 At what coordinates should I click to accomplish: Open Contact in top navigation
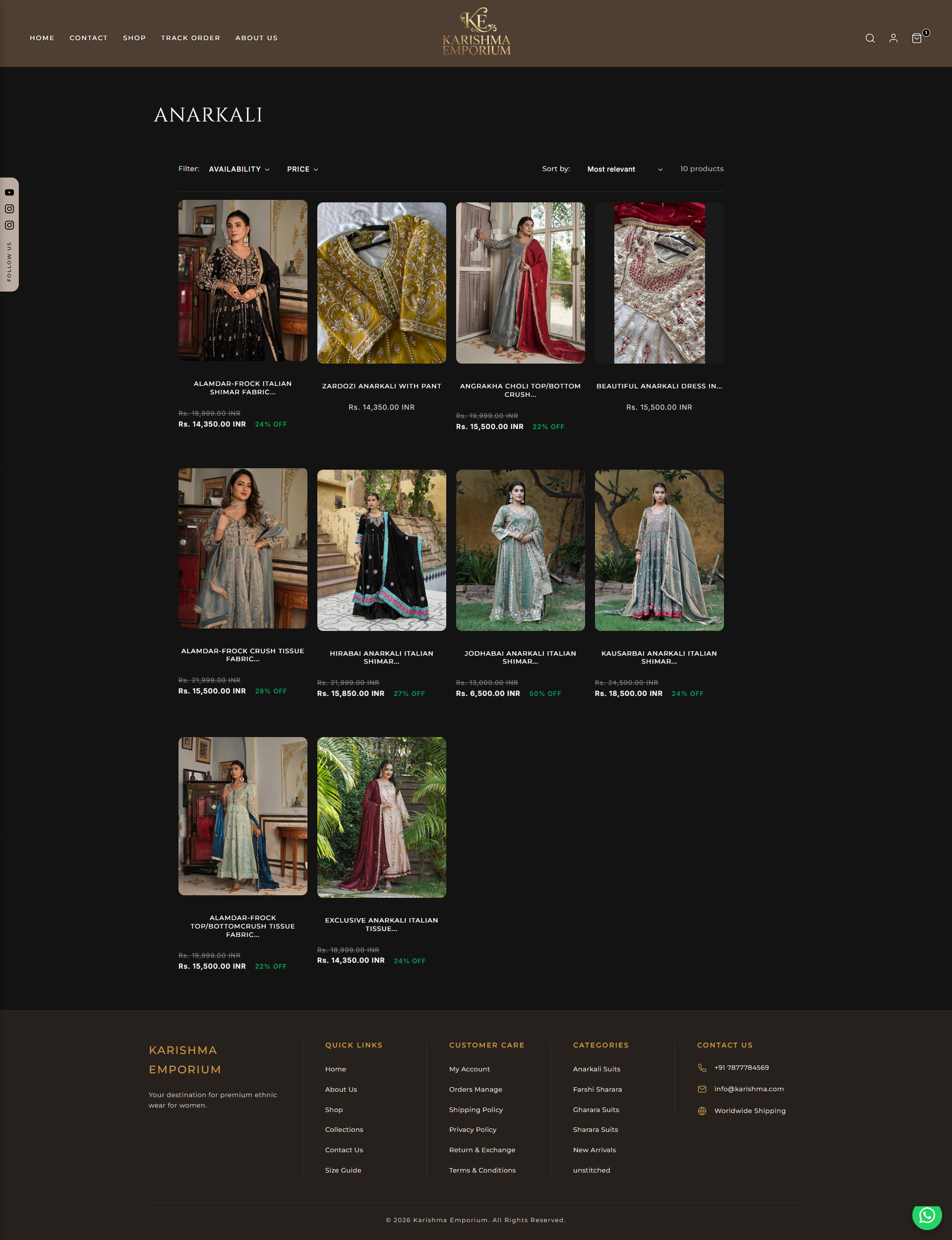(x=88, y=38)
